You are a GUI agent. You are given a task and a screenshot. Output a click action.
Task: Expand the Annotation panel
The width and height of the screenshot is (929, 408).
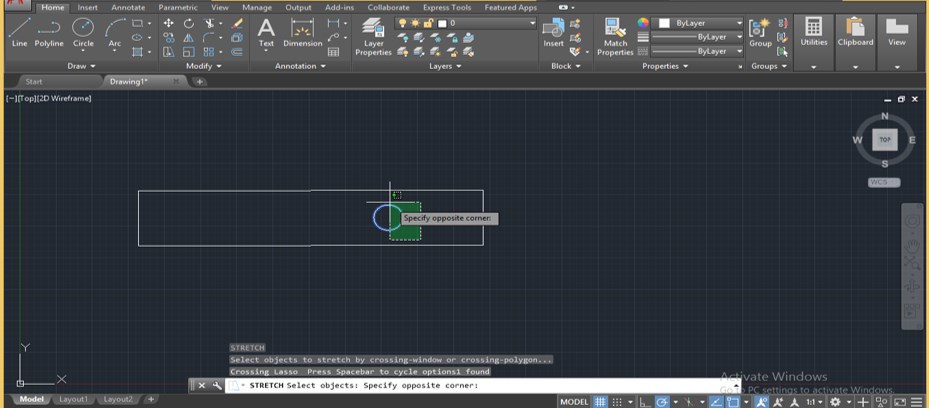coord(300,66)
